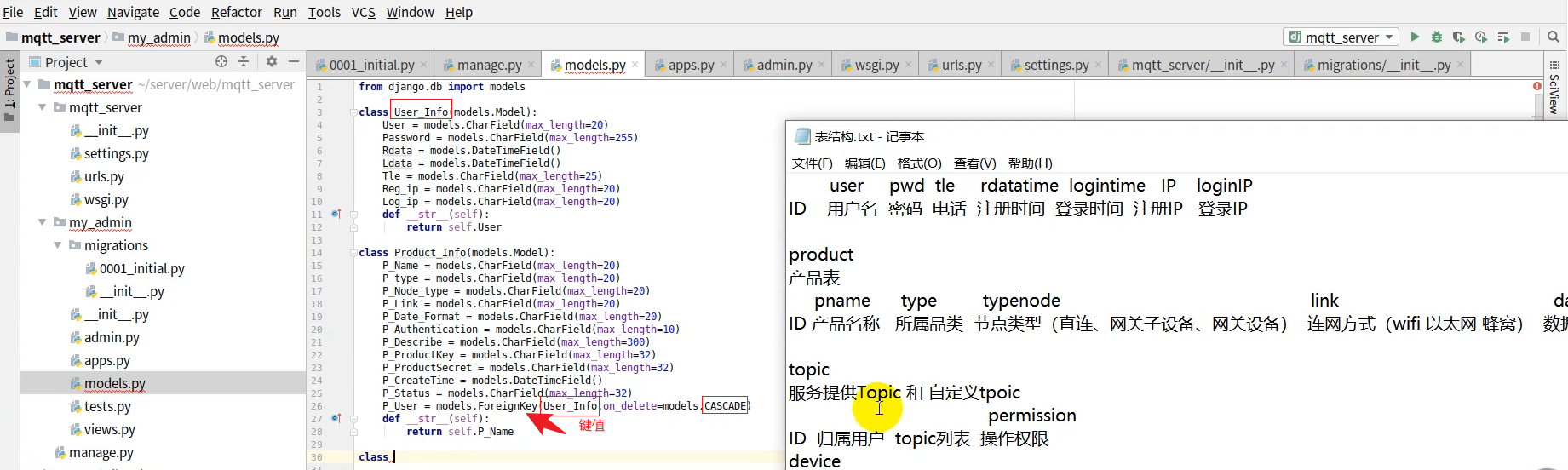The height and width of the screenshot is (470, 1568).
Task: Click the stop process icon
Action: (x=1525, y=37)
